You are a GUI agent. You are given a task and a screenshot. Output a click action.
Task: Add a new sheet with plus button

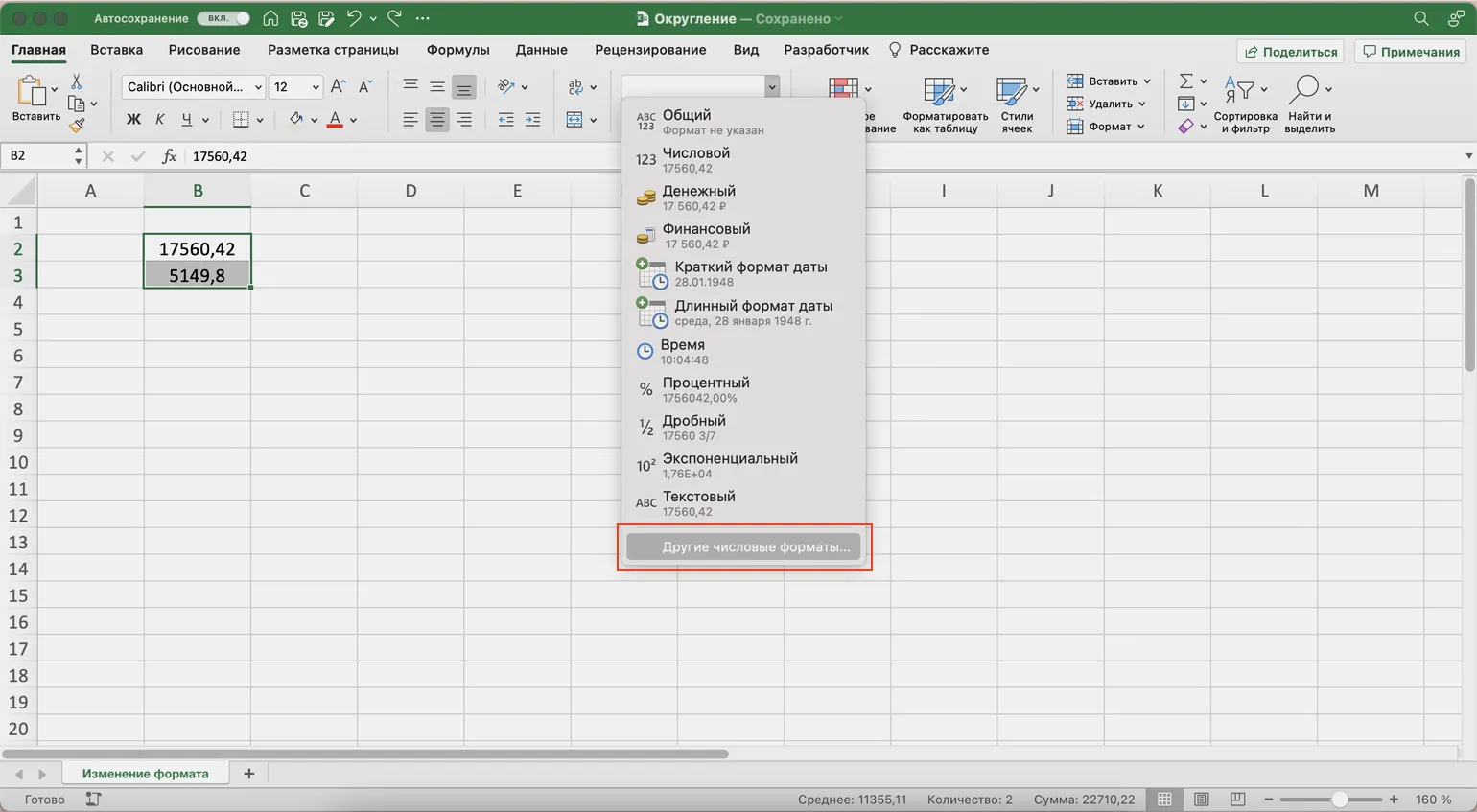249,774
